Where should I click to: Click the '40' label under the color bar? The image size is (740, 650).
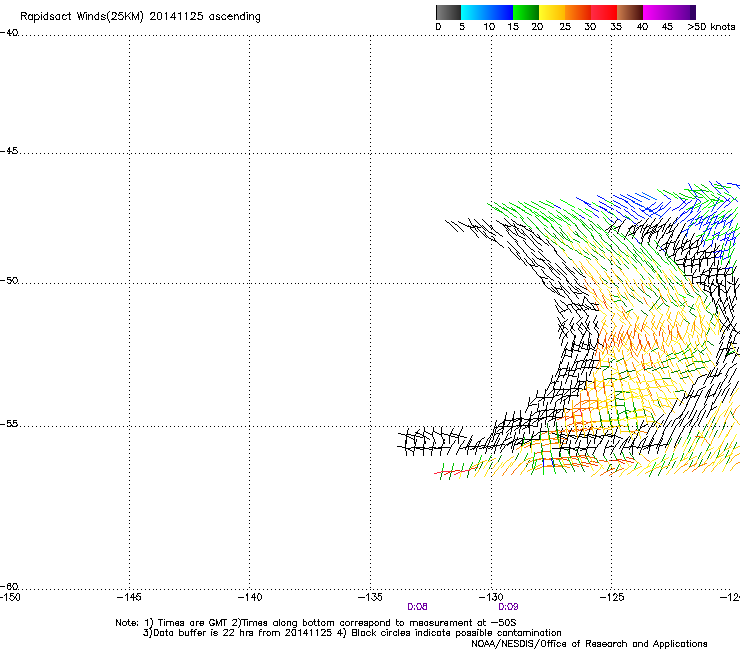click(642, 27)
